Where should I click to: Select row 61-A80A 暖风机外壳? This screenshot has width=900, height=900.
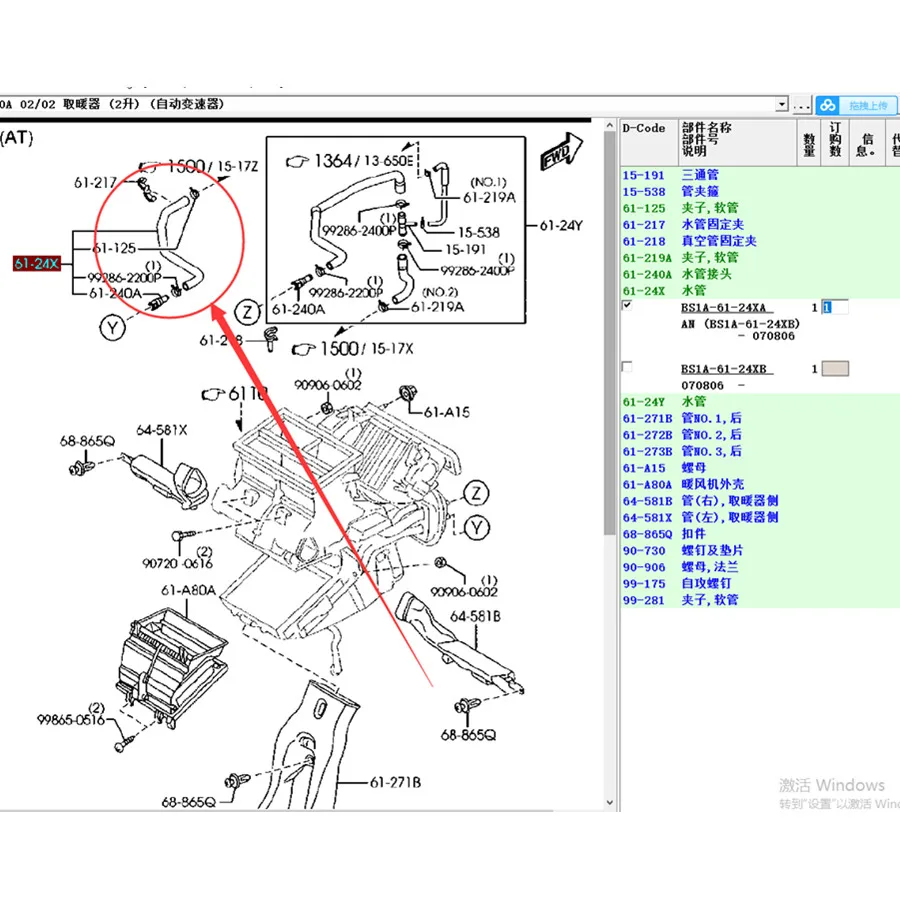tap(760, 484)
